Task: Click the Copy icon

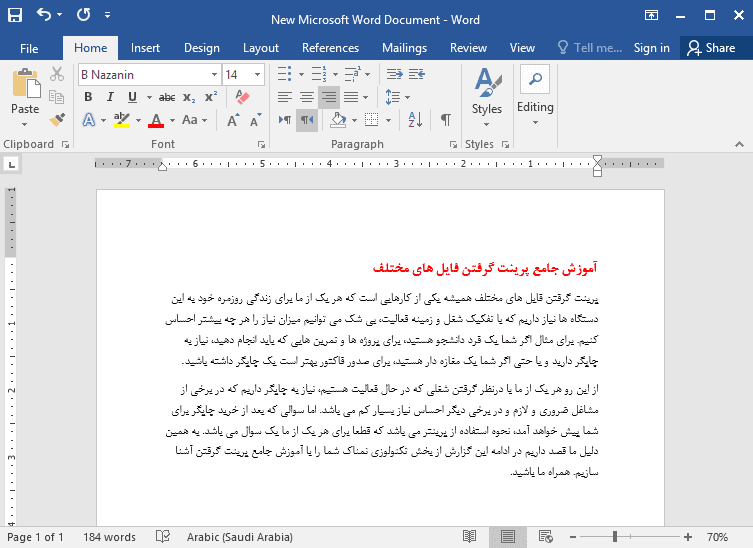Action: pos(57,97)
